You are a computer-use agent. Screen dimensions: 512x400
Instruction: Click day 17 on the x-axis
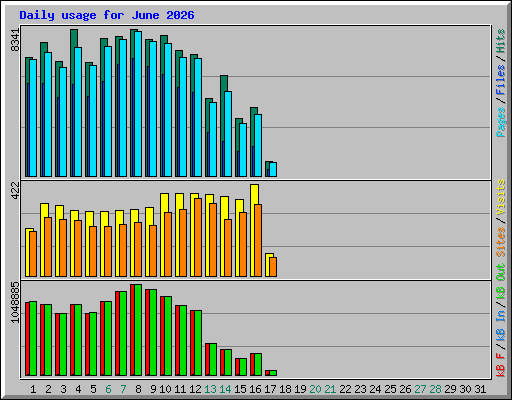270,389
